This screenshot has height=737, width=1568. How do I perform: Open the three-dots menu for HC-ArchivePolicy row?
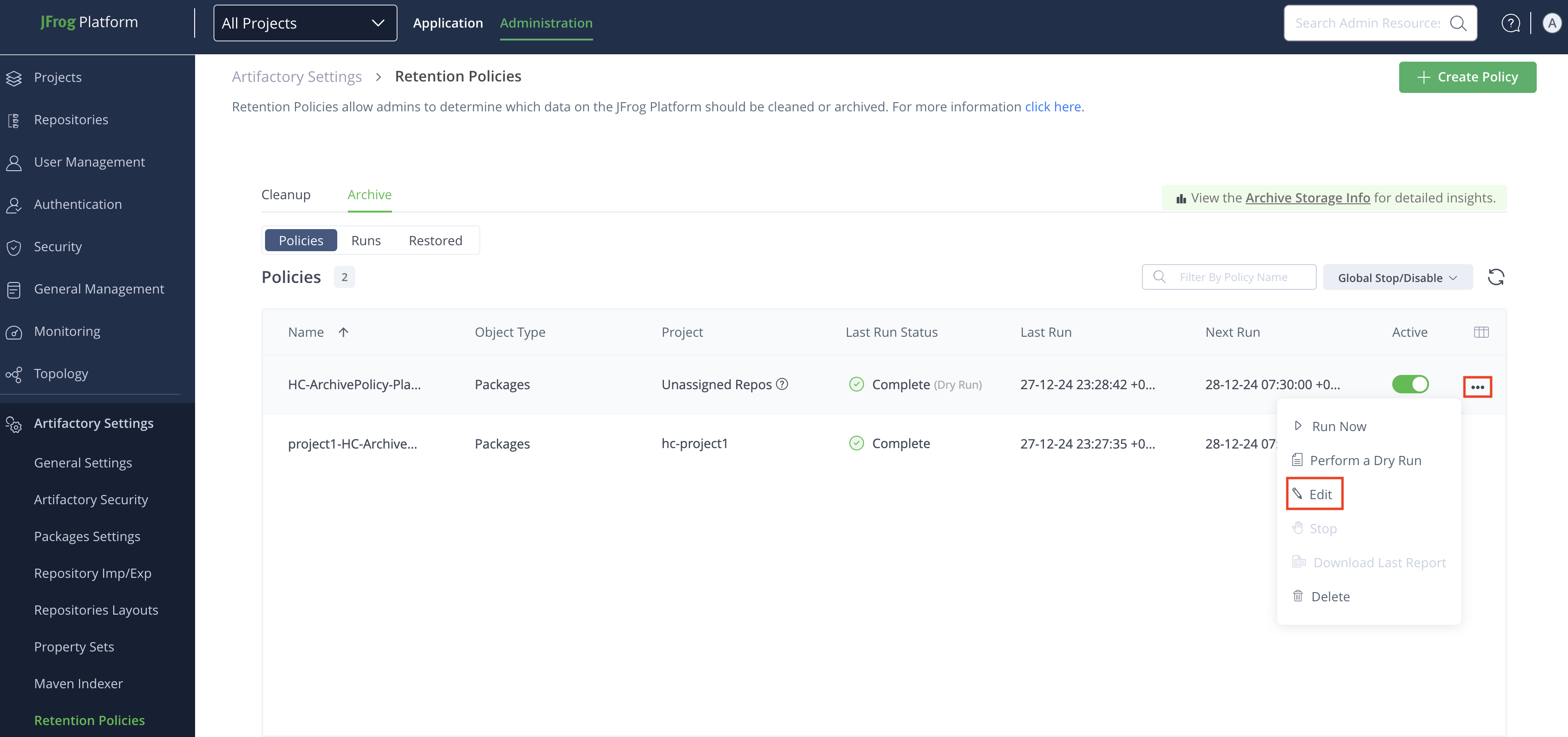[x=1477, y=387]
